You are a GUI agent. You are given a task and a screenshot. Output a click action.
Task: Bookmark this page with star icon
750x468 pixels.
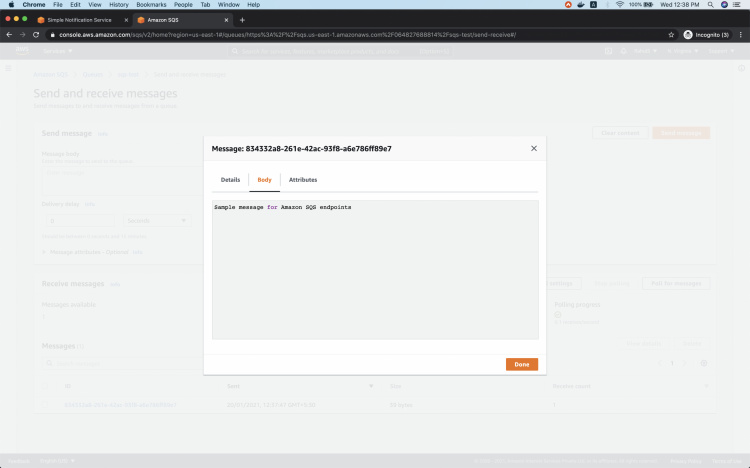pyautogui.click(x=671, y=34)
